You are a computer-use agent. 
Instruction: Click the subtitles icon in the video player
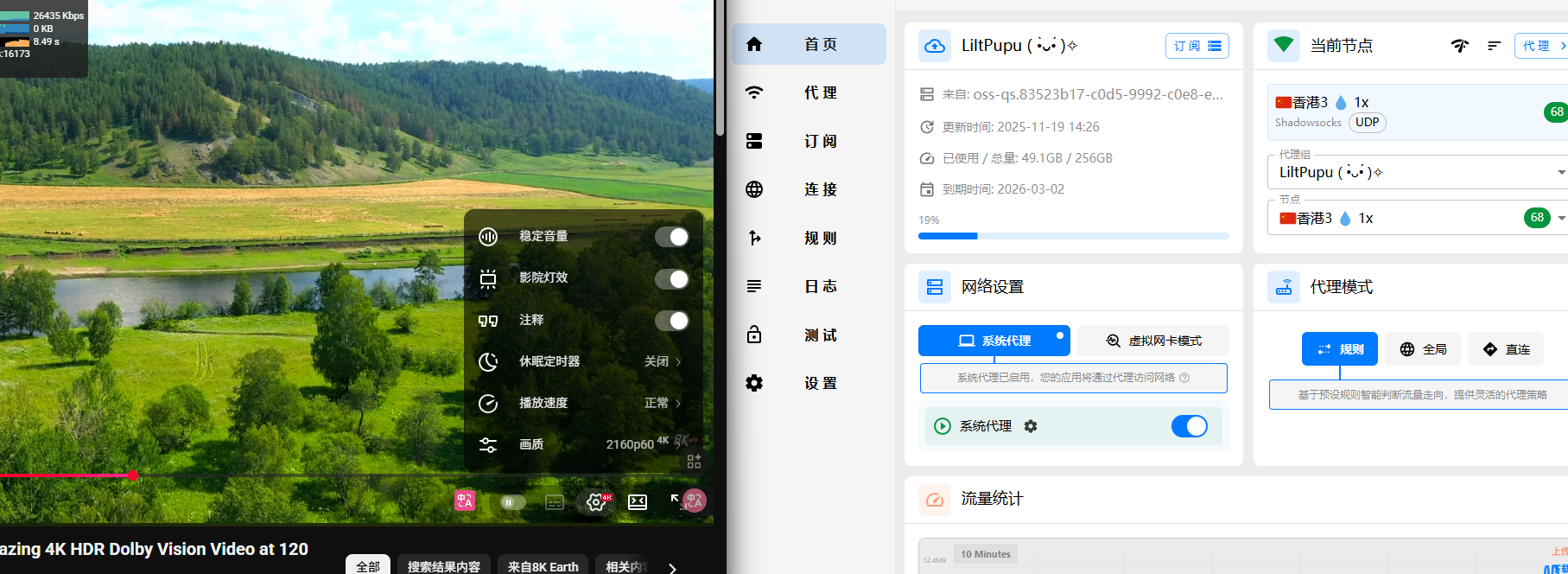[555, 502]
